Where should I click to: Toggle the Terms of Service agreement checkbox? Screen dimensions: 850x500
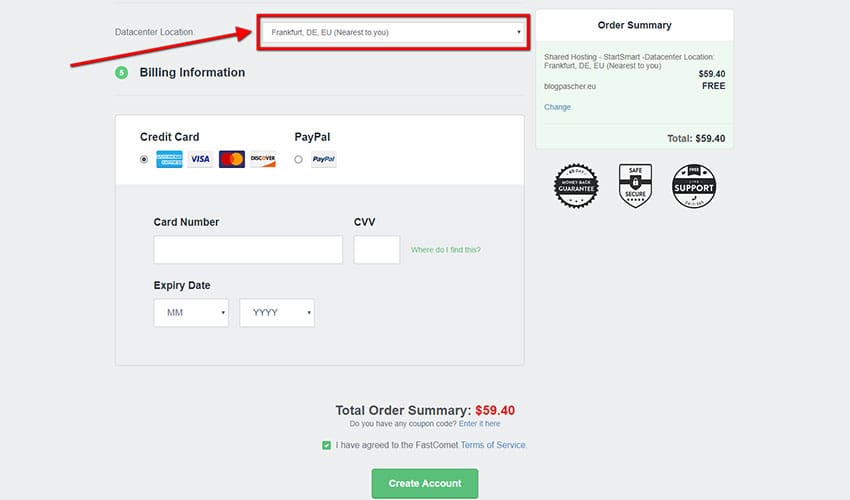tap(327, 445)
